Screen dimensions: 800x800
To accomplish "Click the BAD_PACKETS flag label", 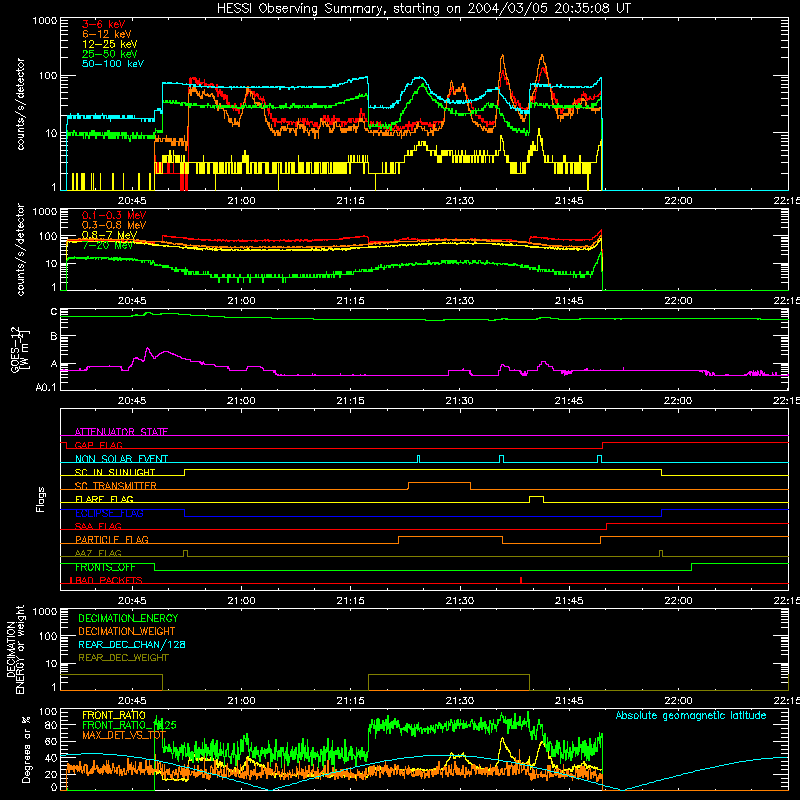I will 107,580.
